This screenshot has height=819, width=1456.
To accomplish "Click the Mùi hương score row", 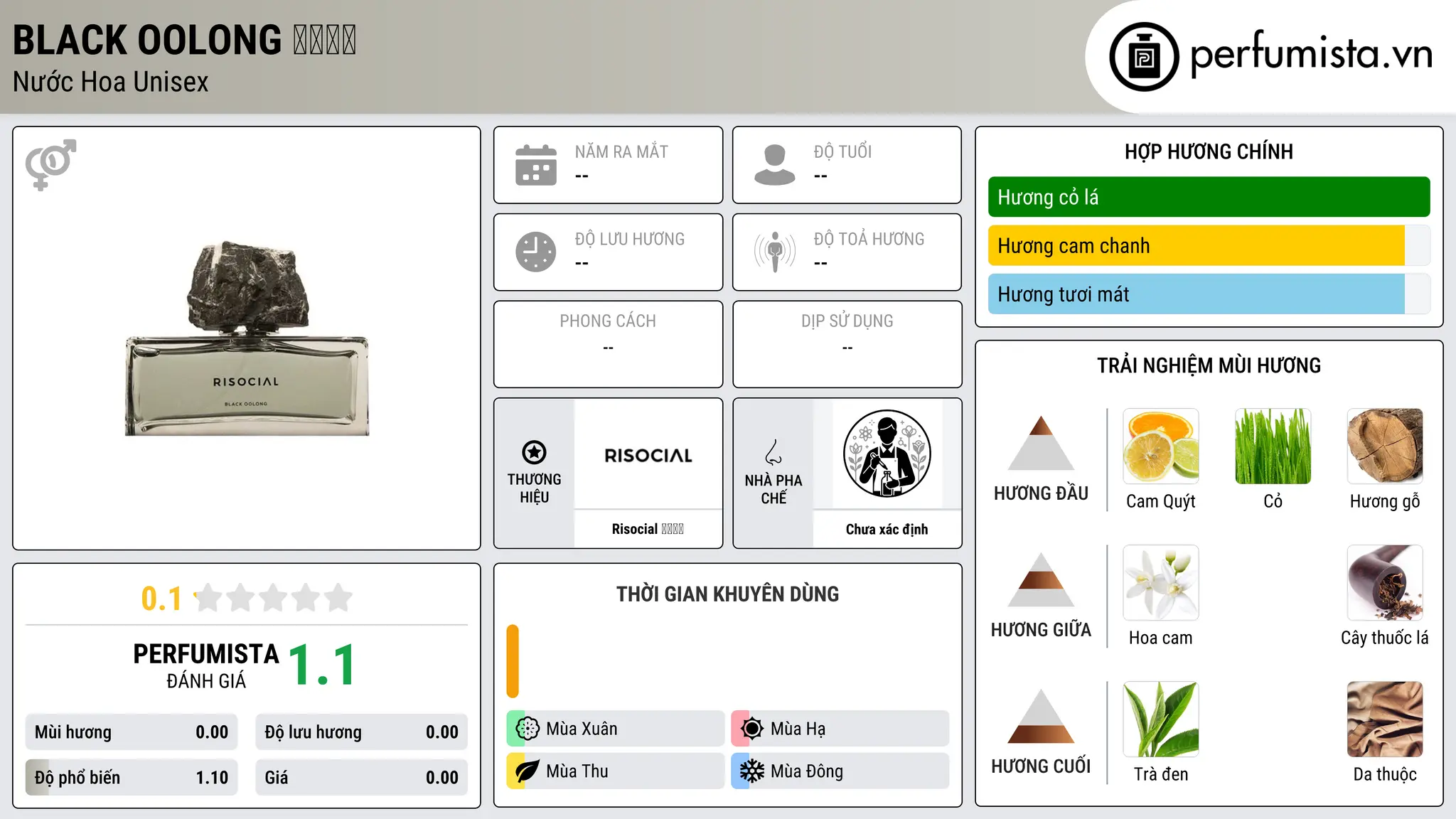I will (x=132, y=732).
